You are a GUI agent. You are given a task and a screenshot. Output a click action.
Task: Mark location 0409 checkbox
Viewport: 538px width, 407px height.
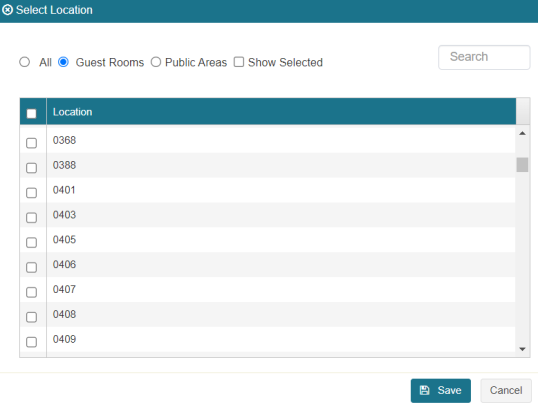coord(32,342)
